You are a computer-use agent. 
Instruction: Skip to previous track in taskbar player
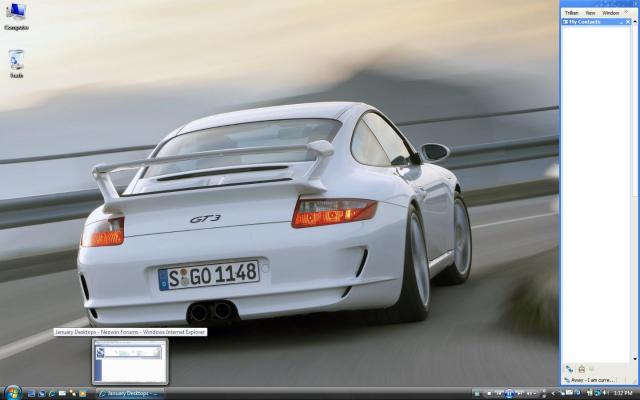tap(499, 393)
